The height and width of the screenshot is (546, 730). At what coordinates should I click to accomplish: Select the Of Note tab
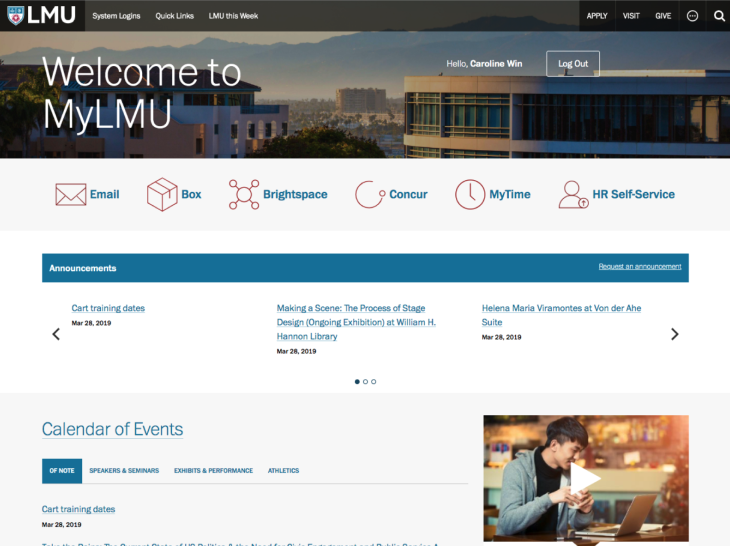point(62,471)
